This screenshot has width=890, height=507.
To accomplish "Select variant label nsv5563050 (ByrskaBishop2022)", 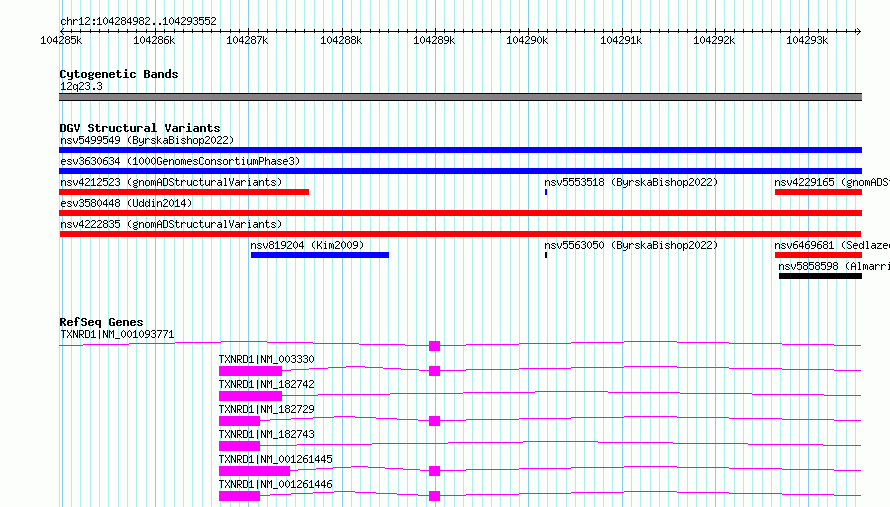I will coord(631,245).
